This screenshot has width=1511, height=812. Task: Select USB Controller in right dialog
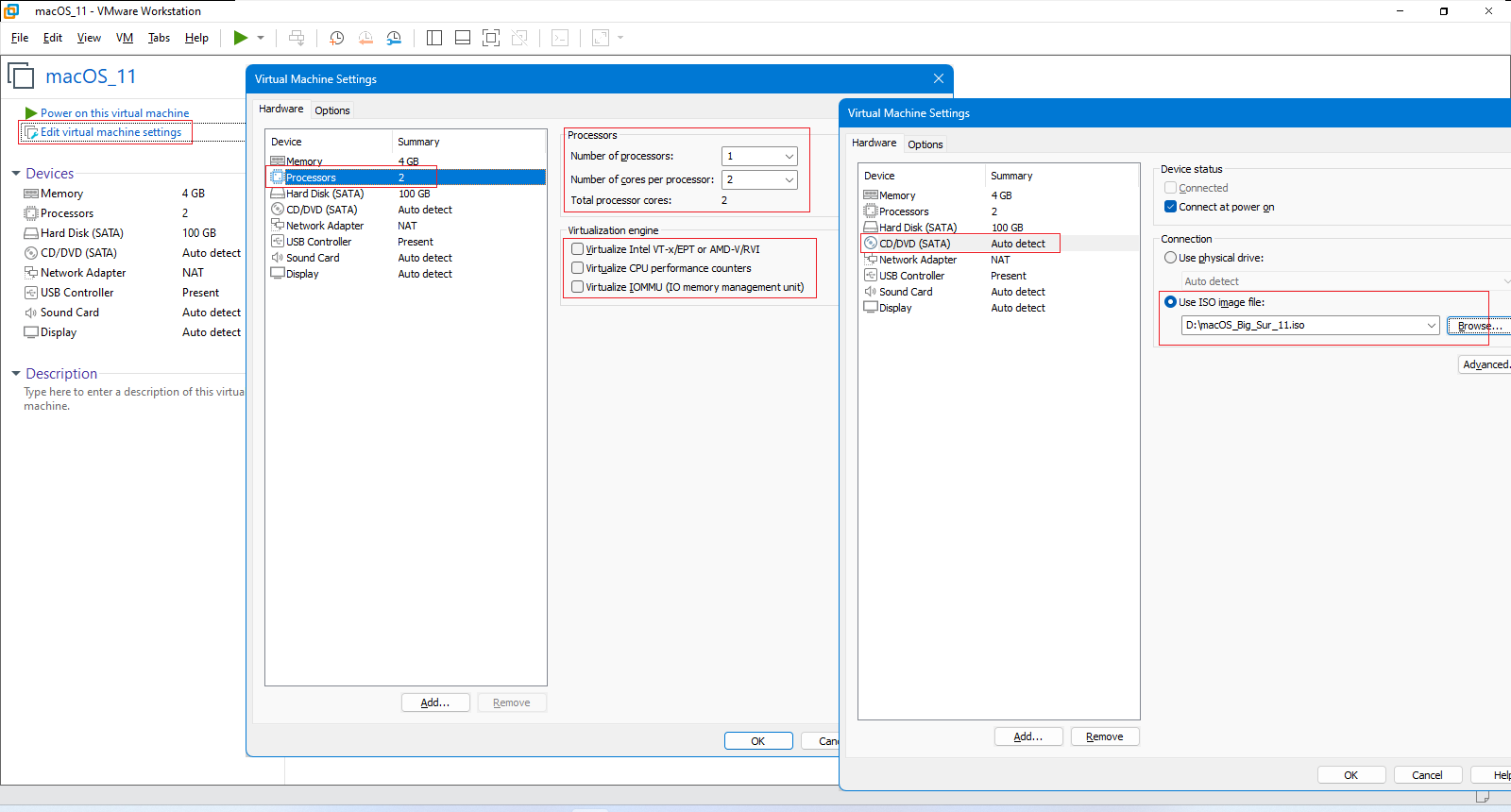(999, 276)
